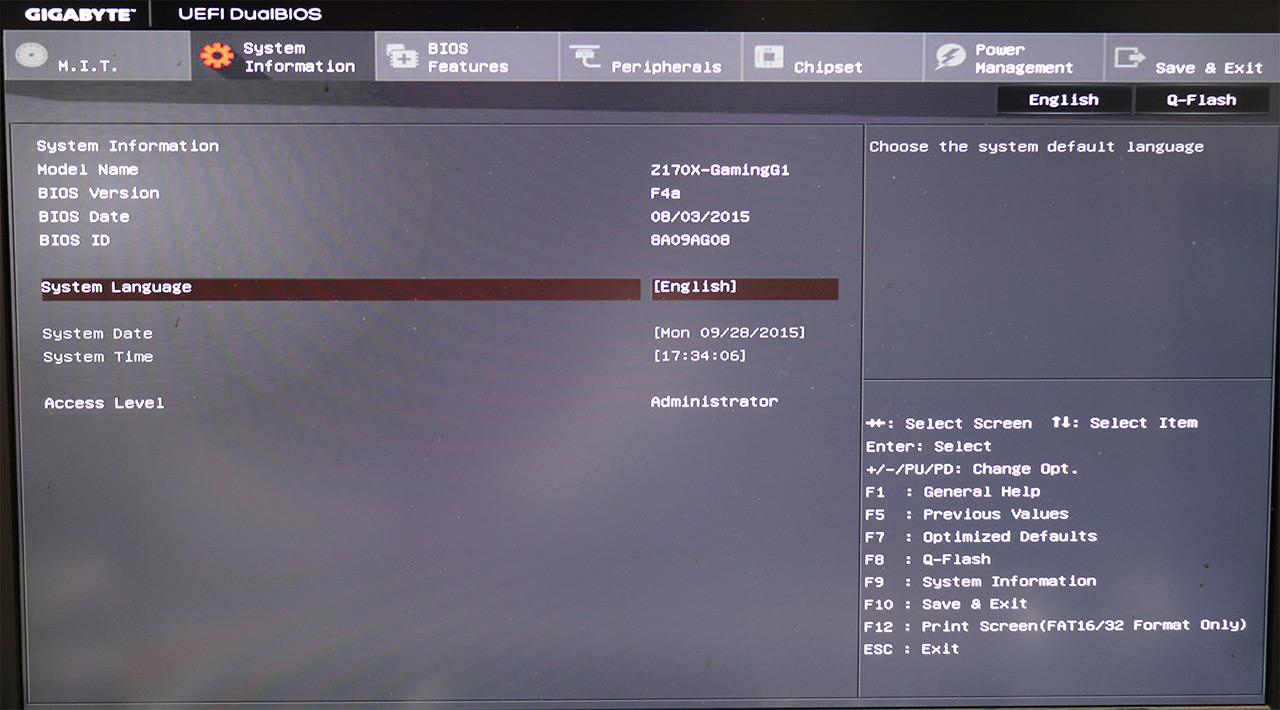
Task: Click the Z170X-GamingG1 model value
Action: pos(720,170)
